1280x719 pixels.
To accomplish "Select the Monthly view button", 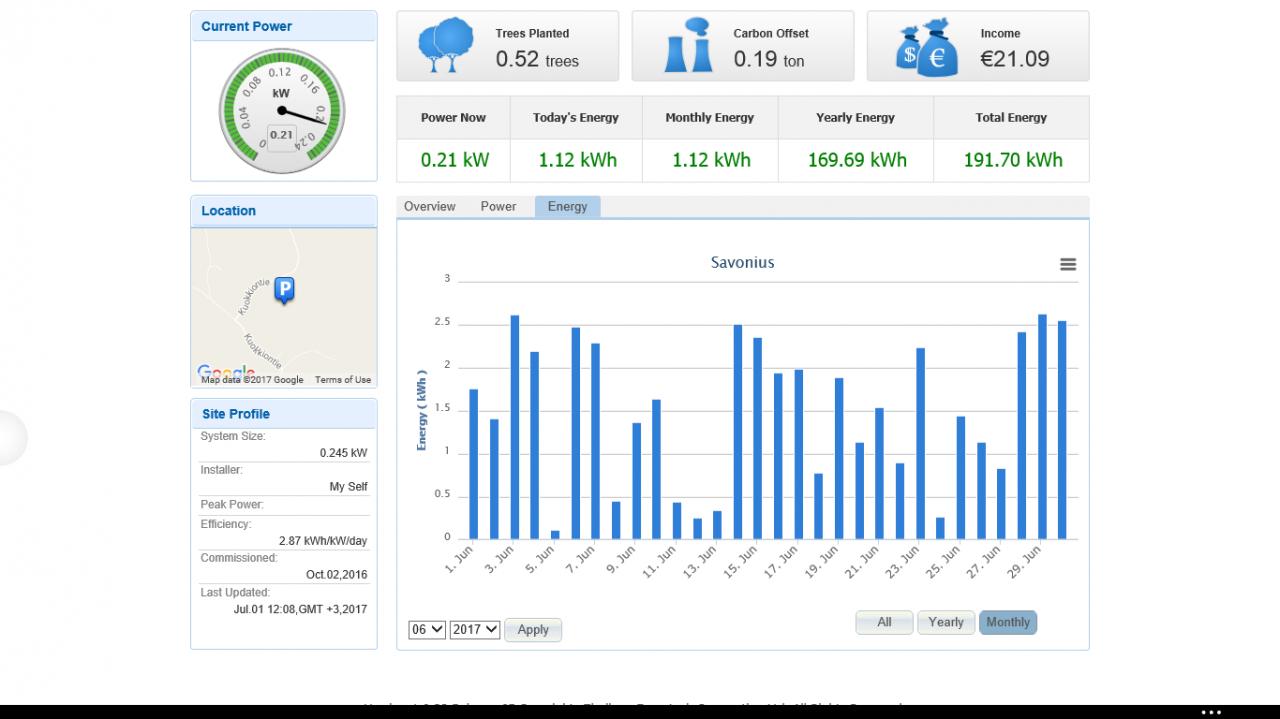I will click(x=1008, y=622).
